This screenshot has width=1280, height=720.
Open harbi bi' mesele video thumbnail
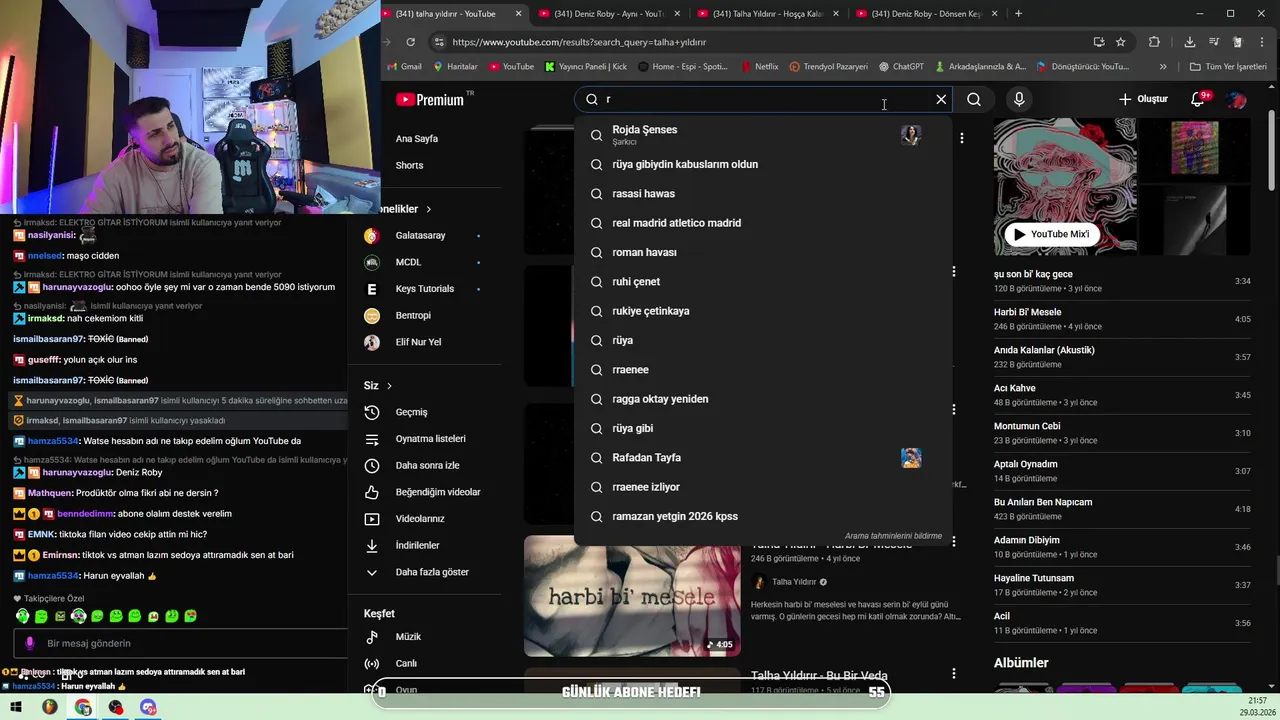[x=632, y=595]
